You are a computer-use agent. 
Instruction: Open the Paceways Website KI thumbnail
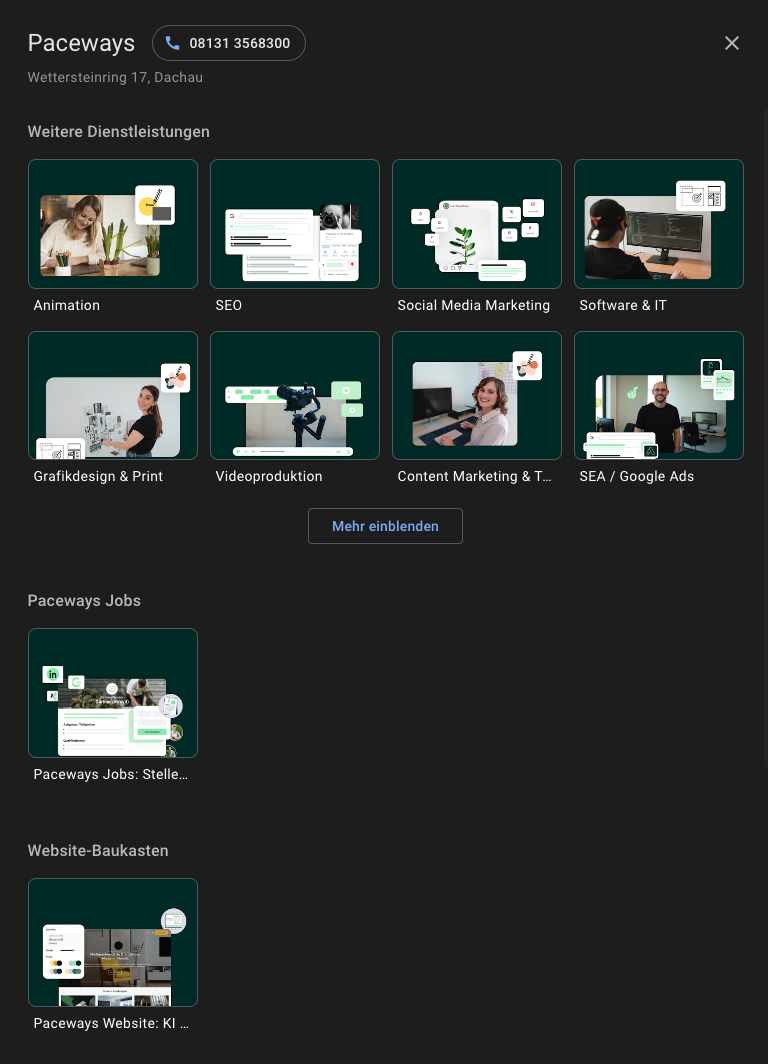[113, 943]
